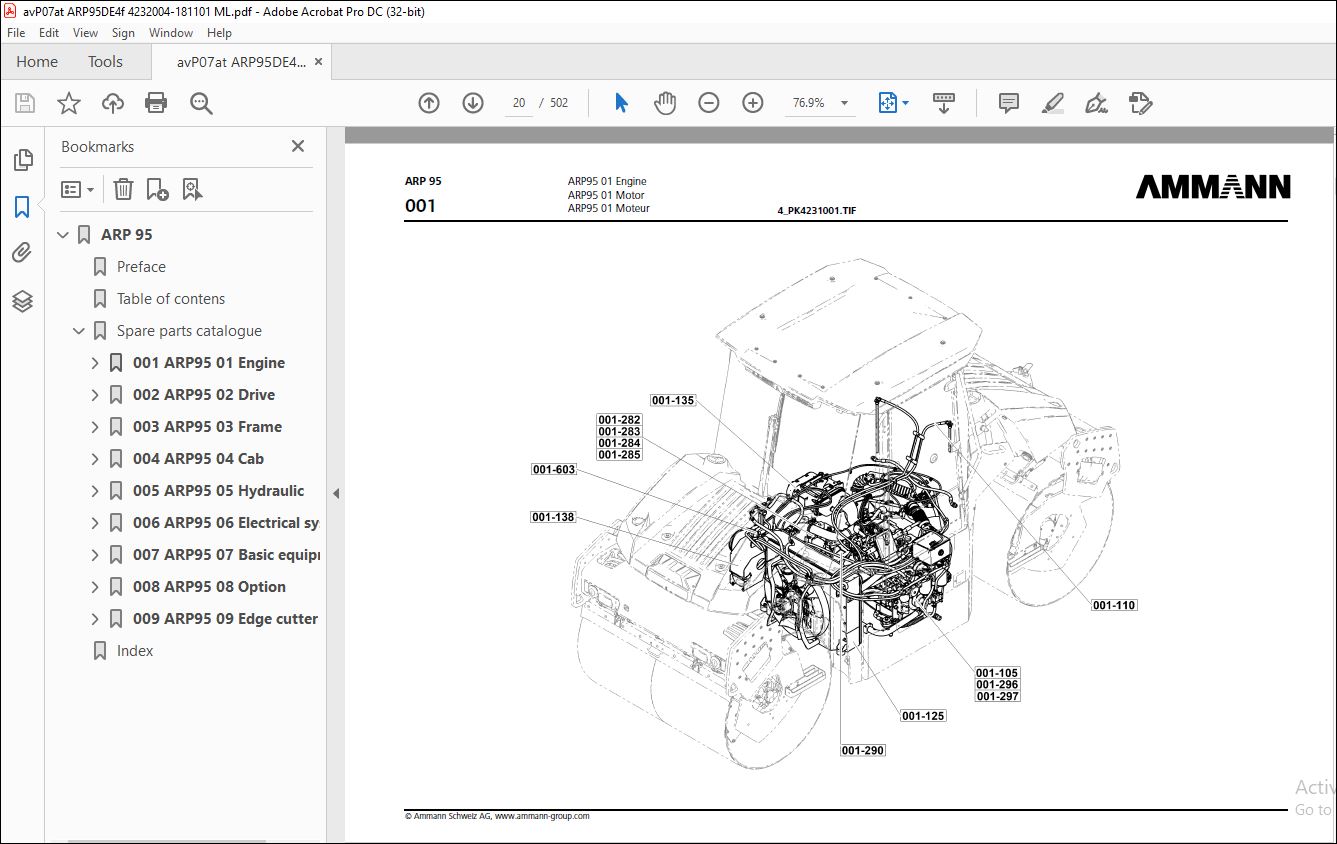Go to the previous page arrow
The width and height of the screenshot is (1337, 844).
point(429,103)
